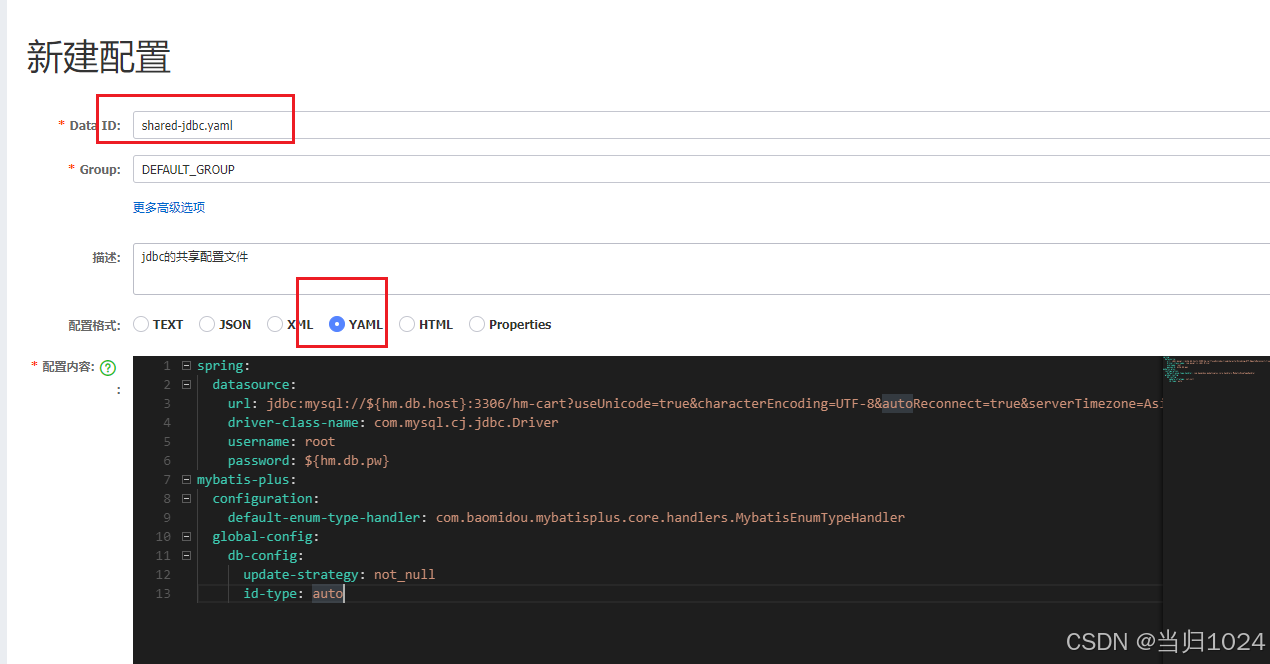Collapse the spring: block on line 1
Screen dimensions: 1270x664
[186, 366]
